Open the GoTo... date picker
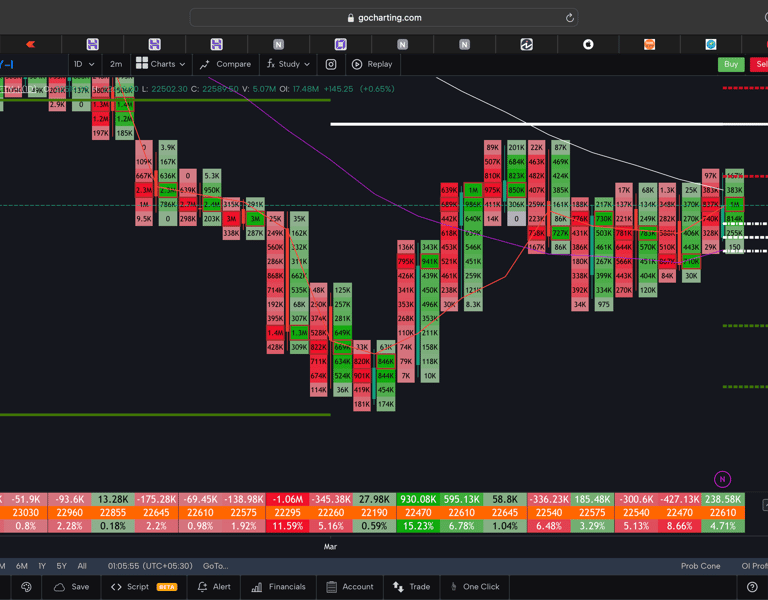 216,566
